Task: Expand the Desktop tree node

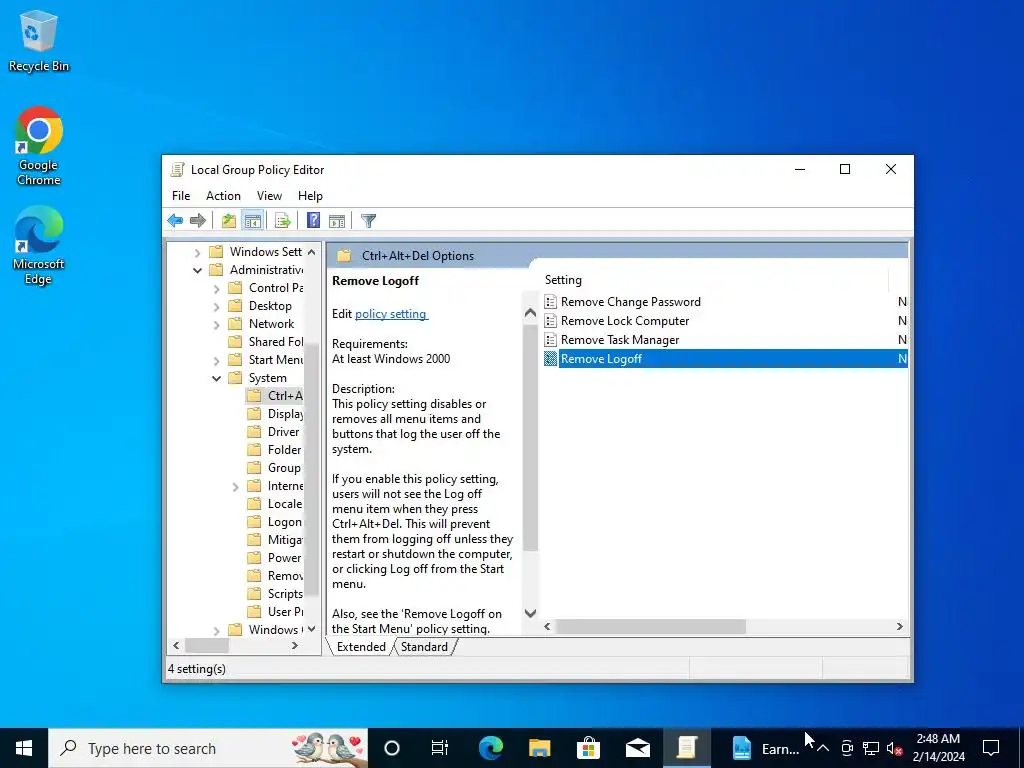Action: [x=216, y=306]
